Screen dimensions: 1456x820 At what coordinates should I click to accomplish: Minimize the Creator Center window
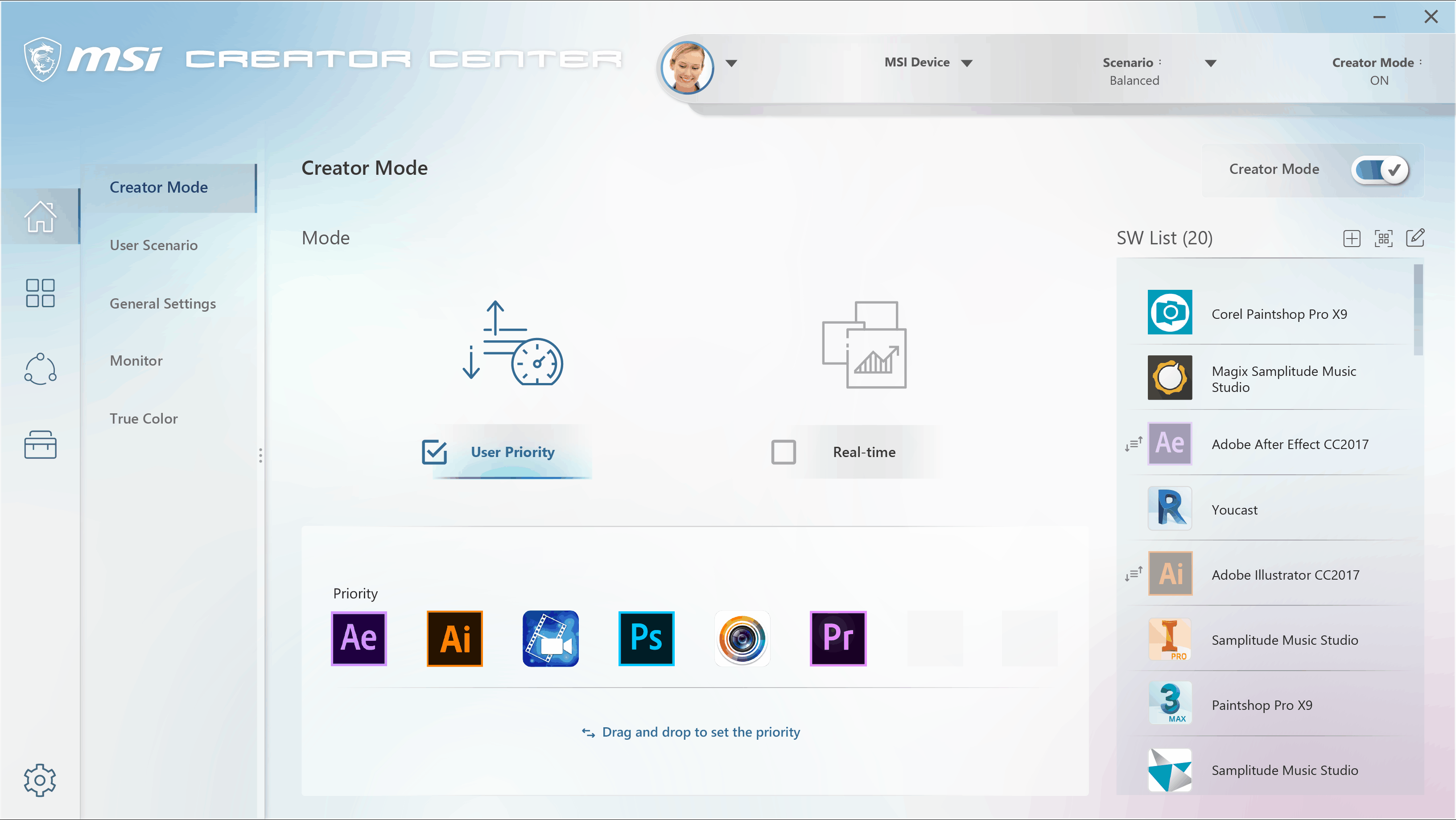point(1379,17)
